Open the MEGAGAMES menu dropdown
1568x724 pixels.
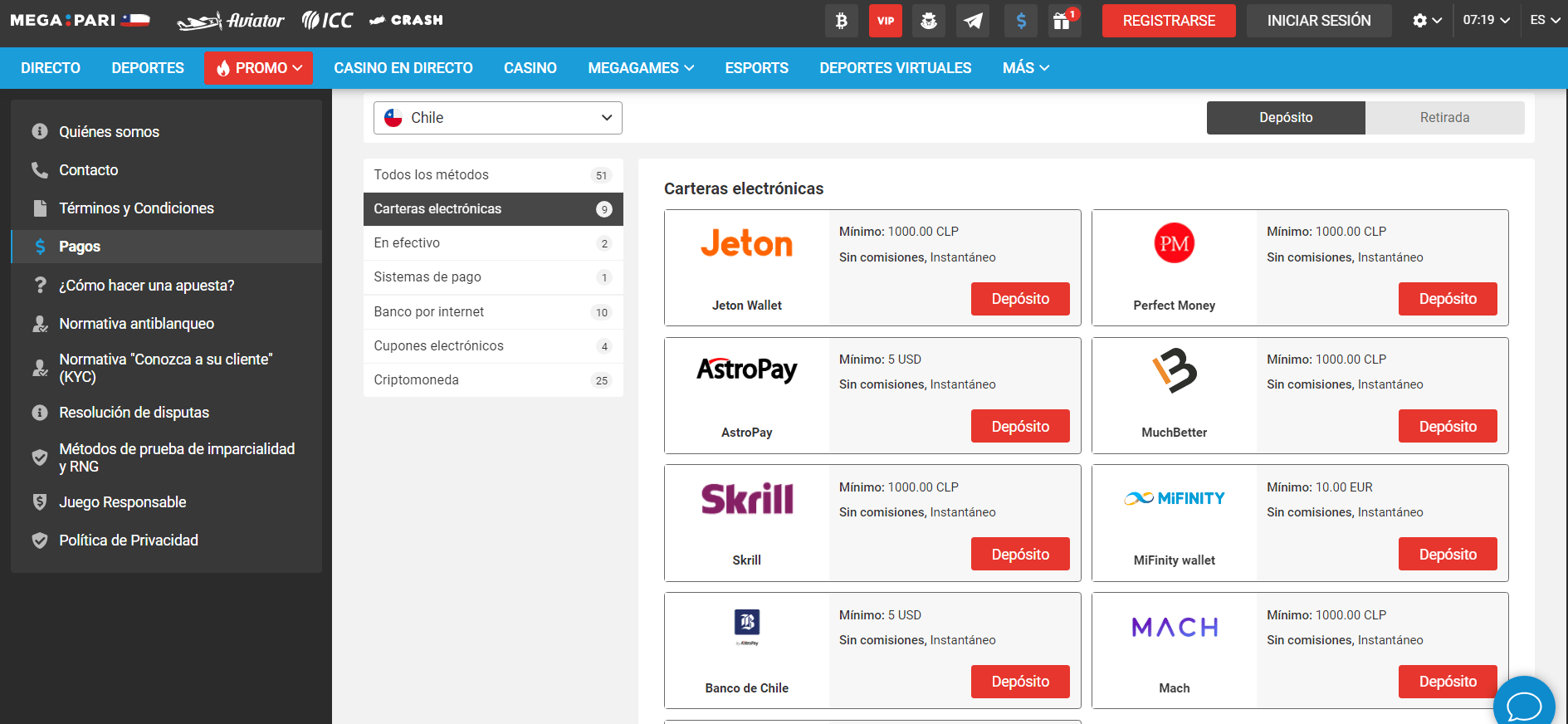tap(640, 68)
